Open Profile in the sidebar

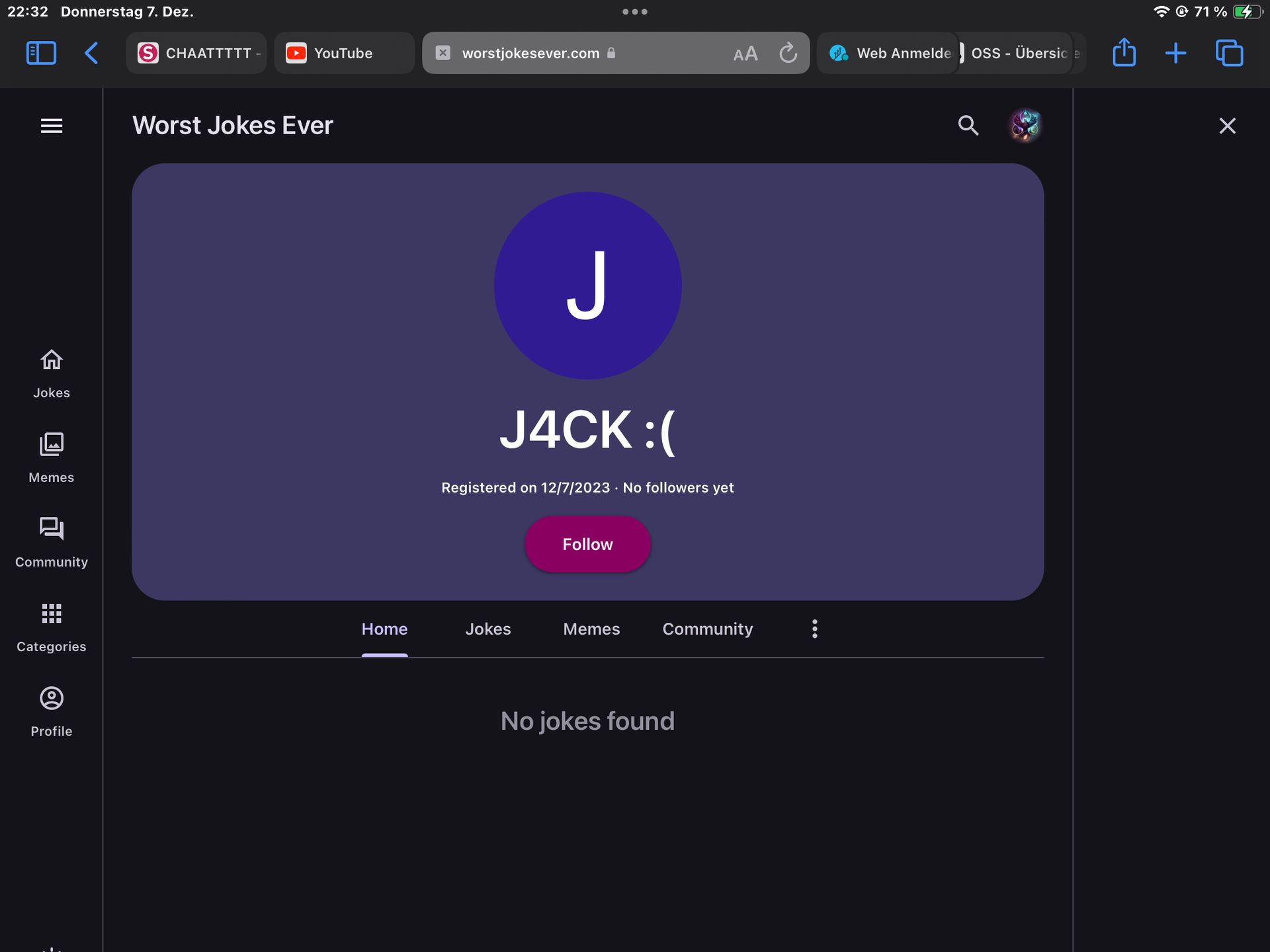(52, 712)
